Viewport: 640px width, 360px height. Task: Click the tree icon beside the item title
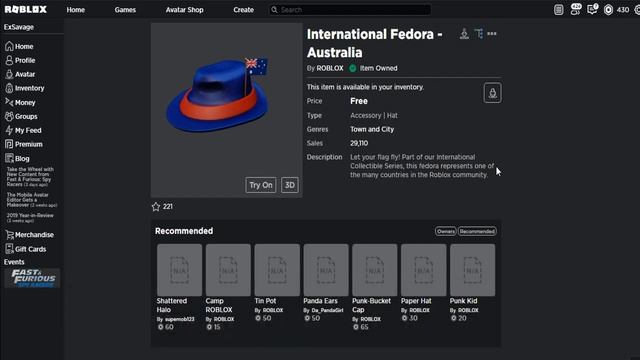click(479, 33)
